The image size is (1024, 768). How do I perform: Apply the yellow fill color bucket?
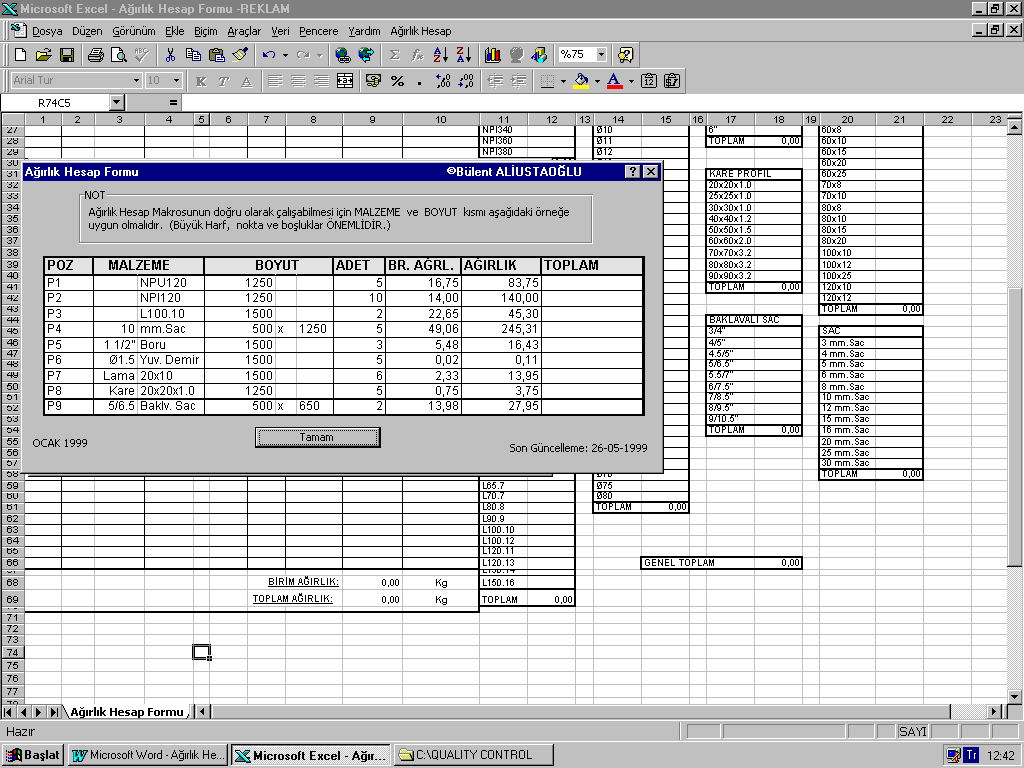click(x=580, y=81)
